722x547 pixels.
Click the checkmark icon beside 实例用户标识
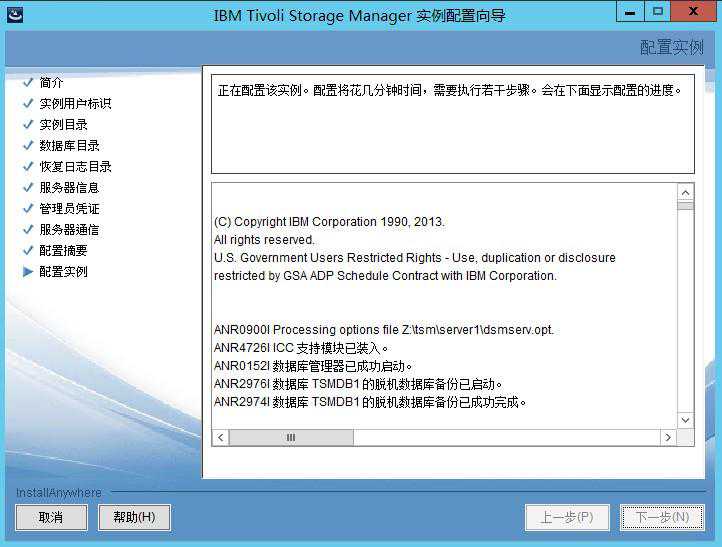(x=28, y=104)
